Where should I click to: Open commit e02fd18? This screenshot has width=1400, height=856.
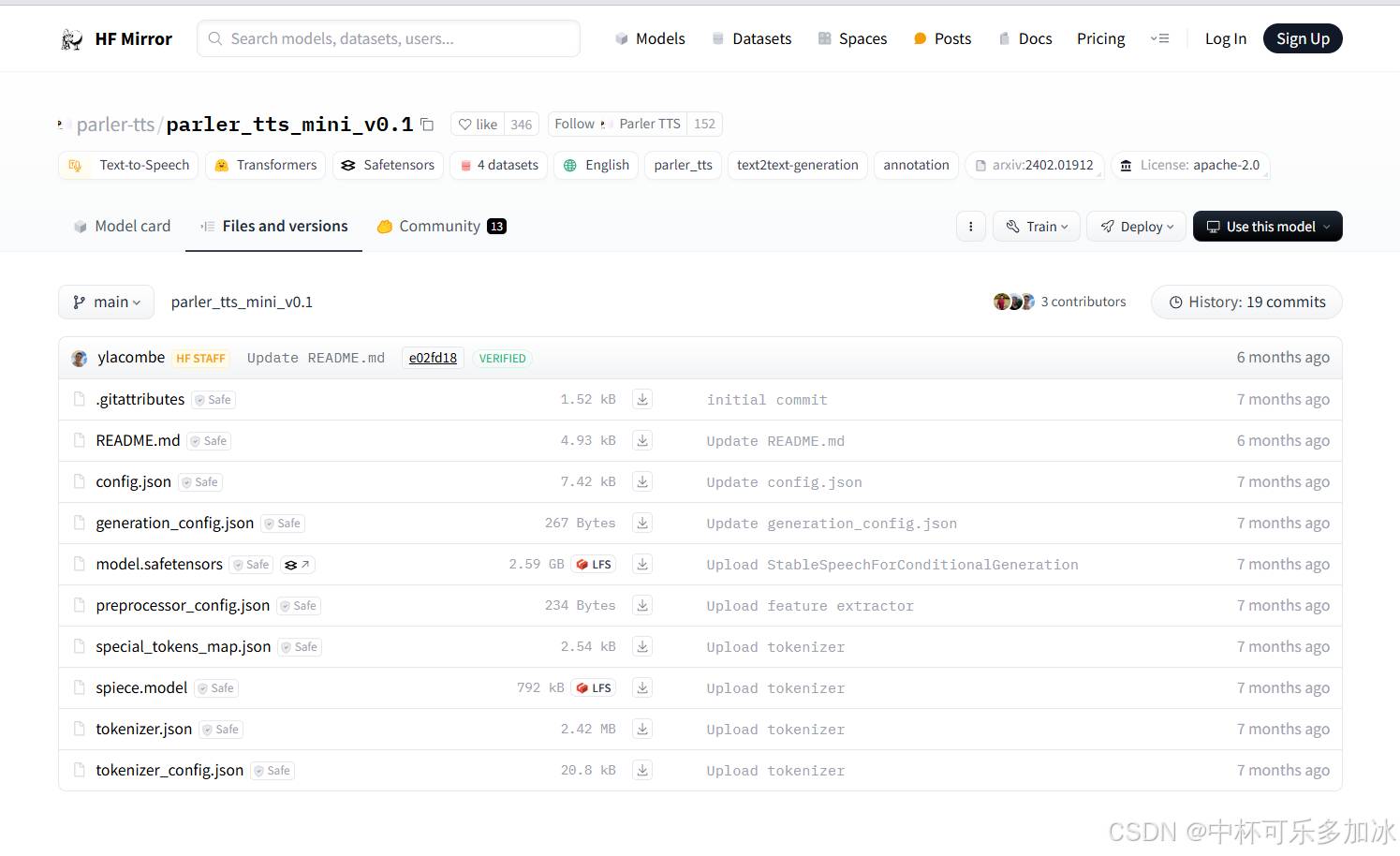pyautogui.click(x=433, y=358)
